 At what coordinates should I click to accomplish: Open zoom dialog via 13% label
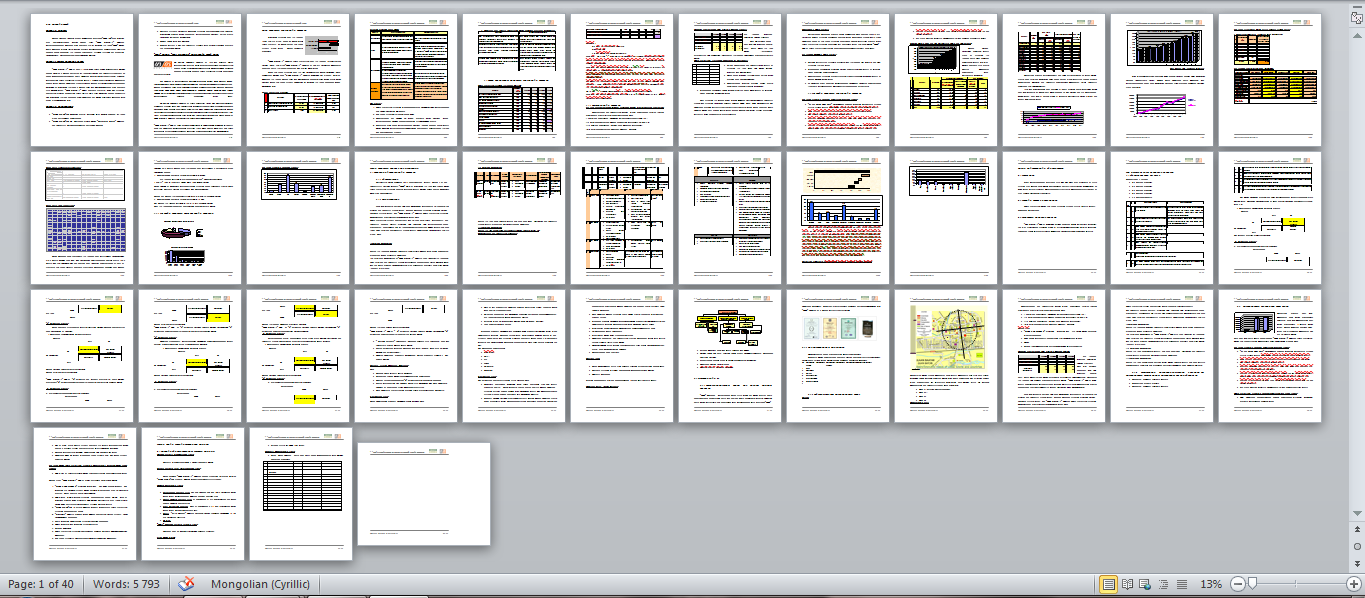coord(1210,584)
